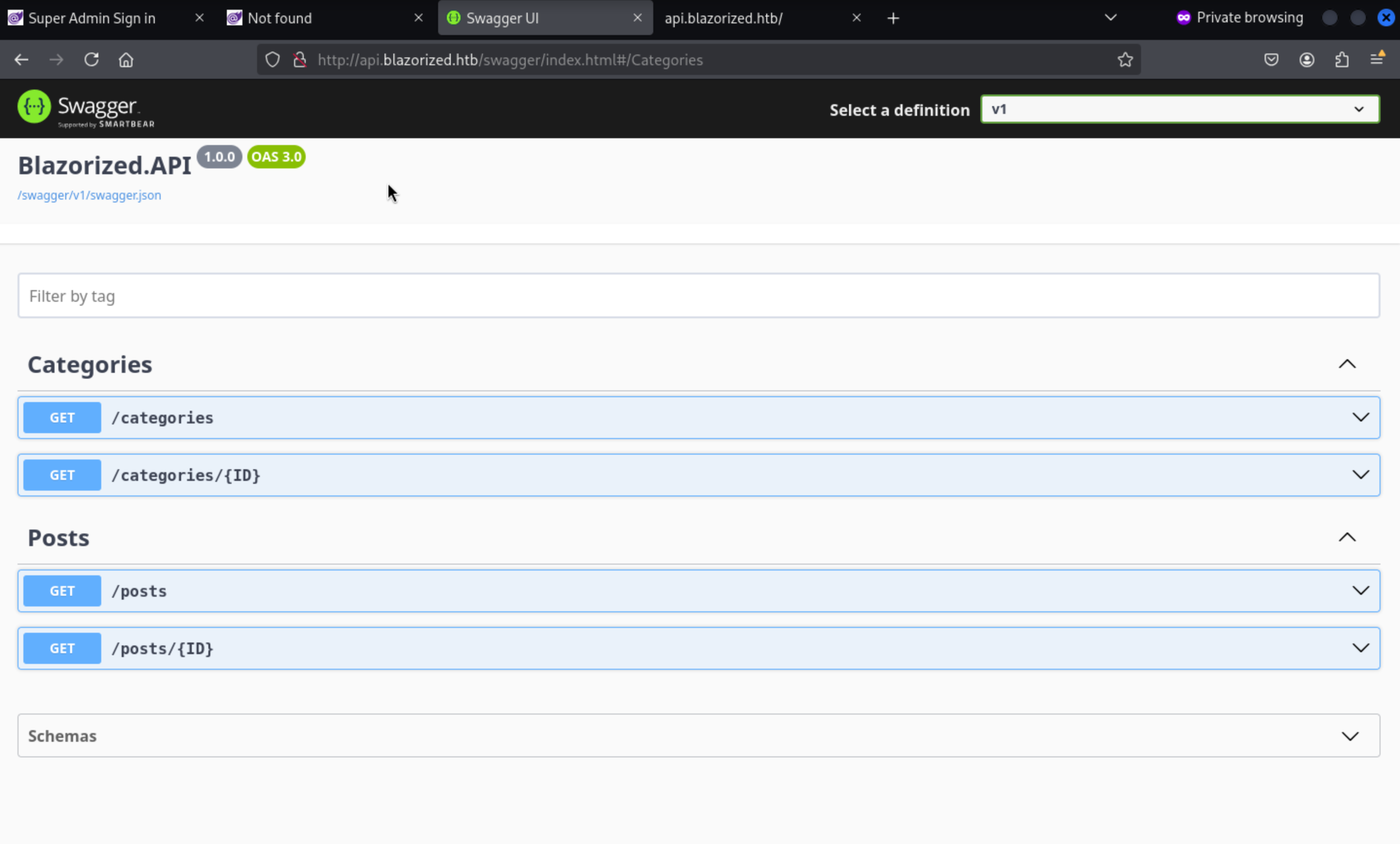Click the Swagger logo
This screenshot has height=844, width=1400.
pos(86,108)
